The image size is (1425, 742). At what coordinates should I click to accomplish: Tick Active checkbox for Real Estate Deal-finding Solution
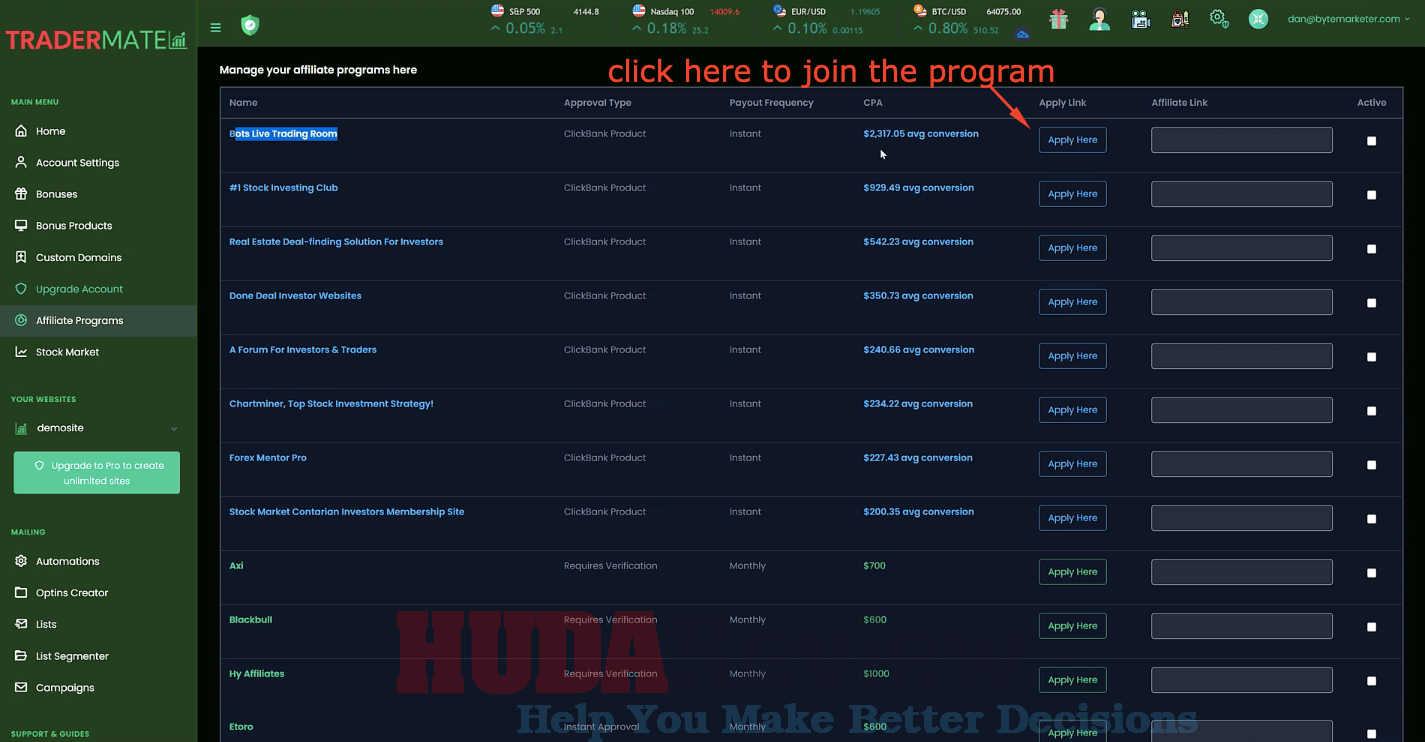point(1371,249)
